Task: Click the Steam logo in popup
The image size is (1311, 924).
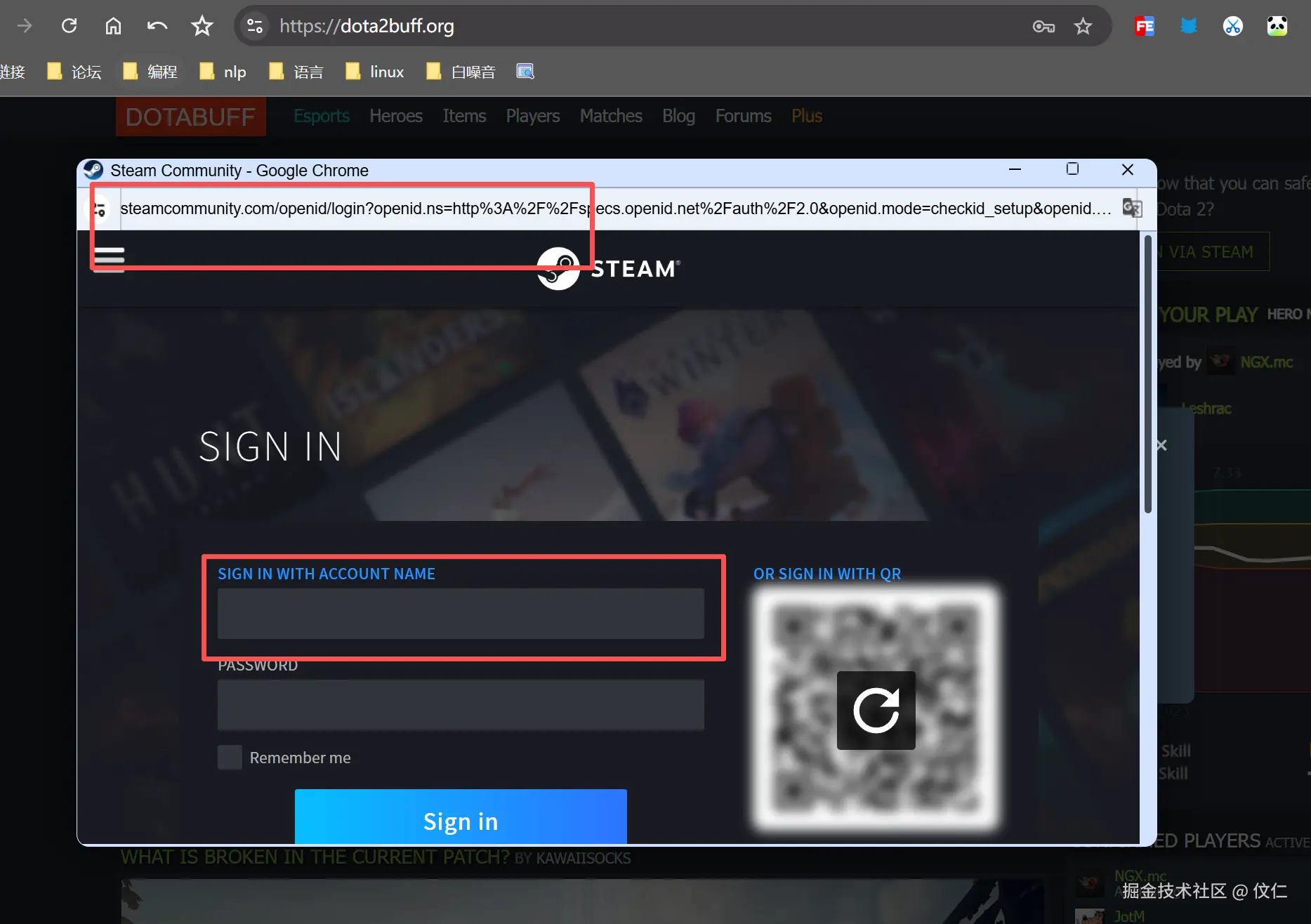Action: 609,268
